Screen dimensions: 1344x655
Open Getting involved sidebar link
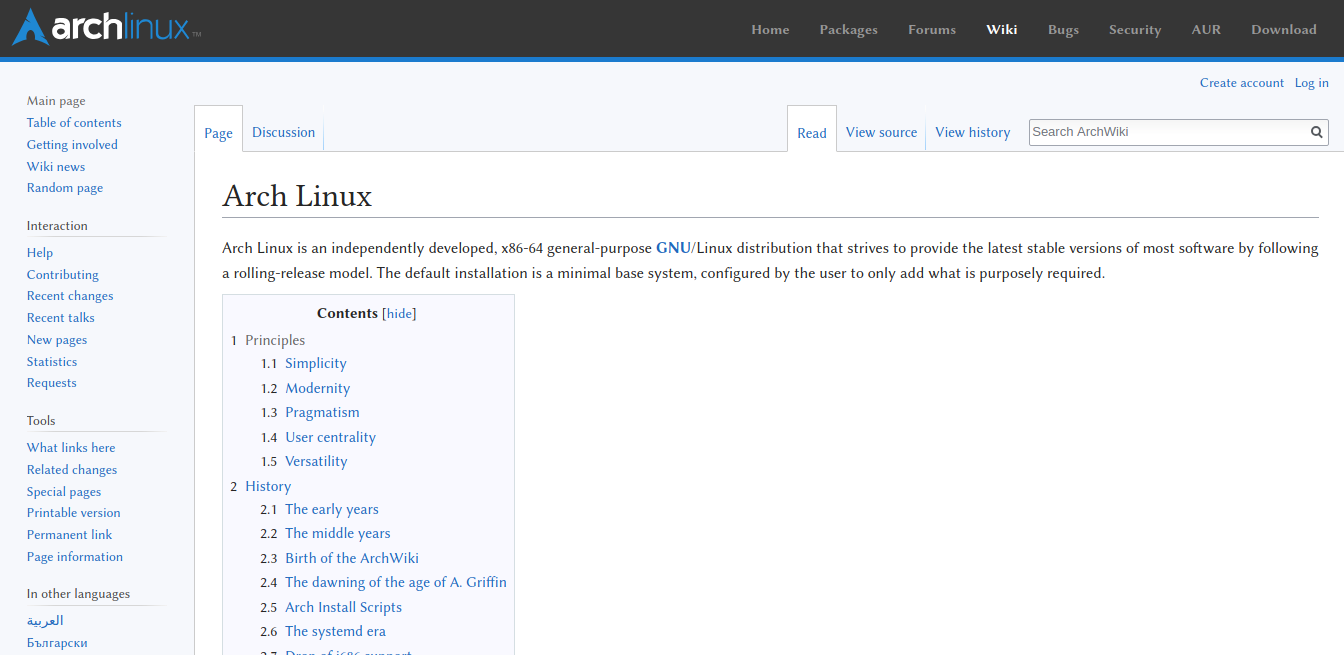tap(72, 145)
